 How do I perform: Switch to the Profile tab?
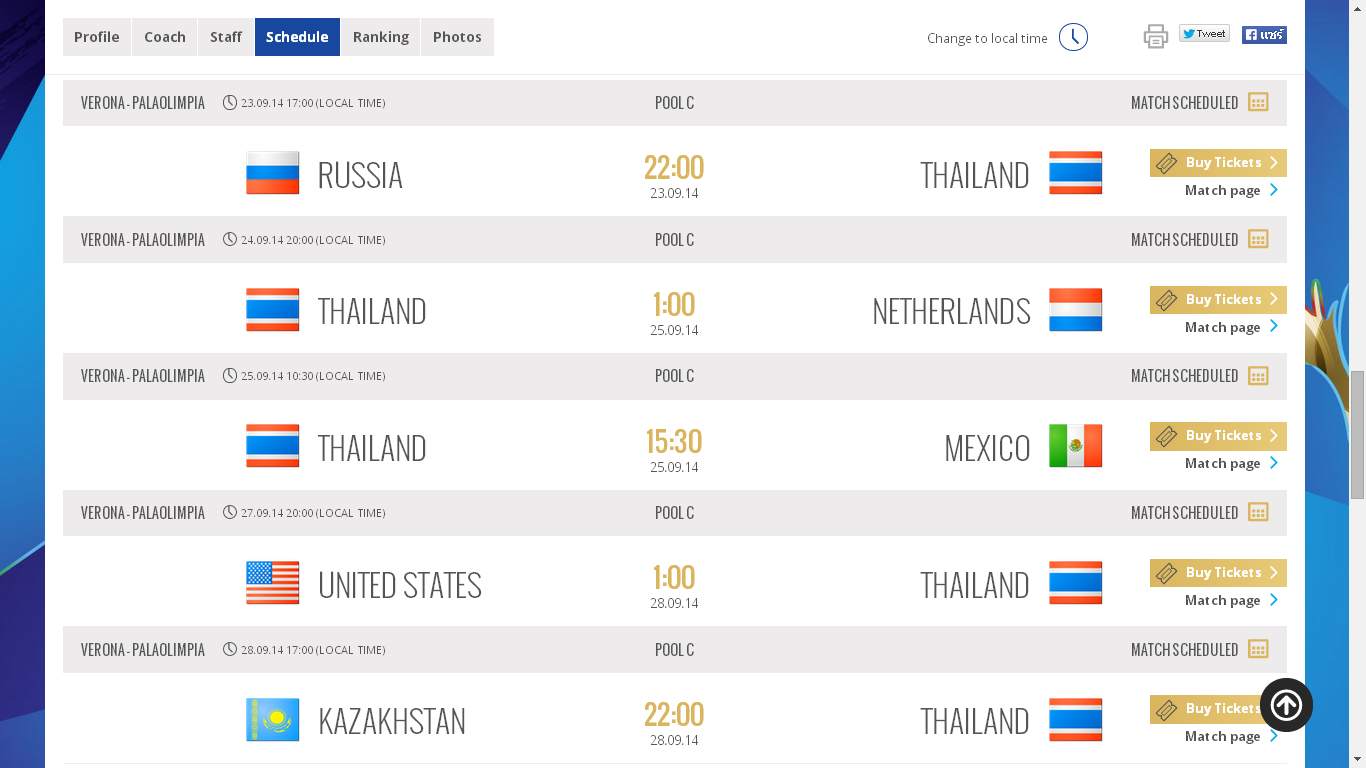pos(97,37)
